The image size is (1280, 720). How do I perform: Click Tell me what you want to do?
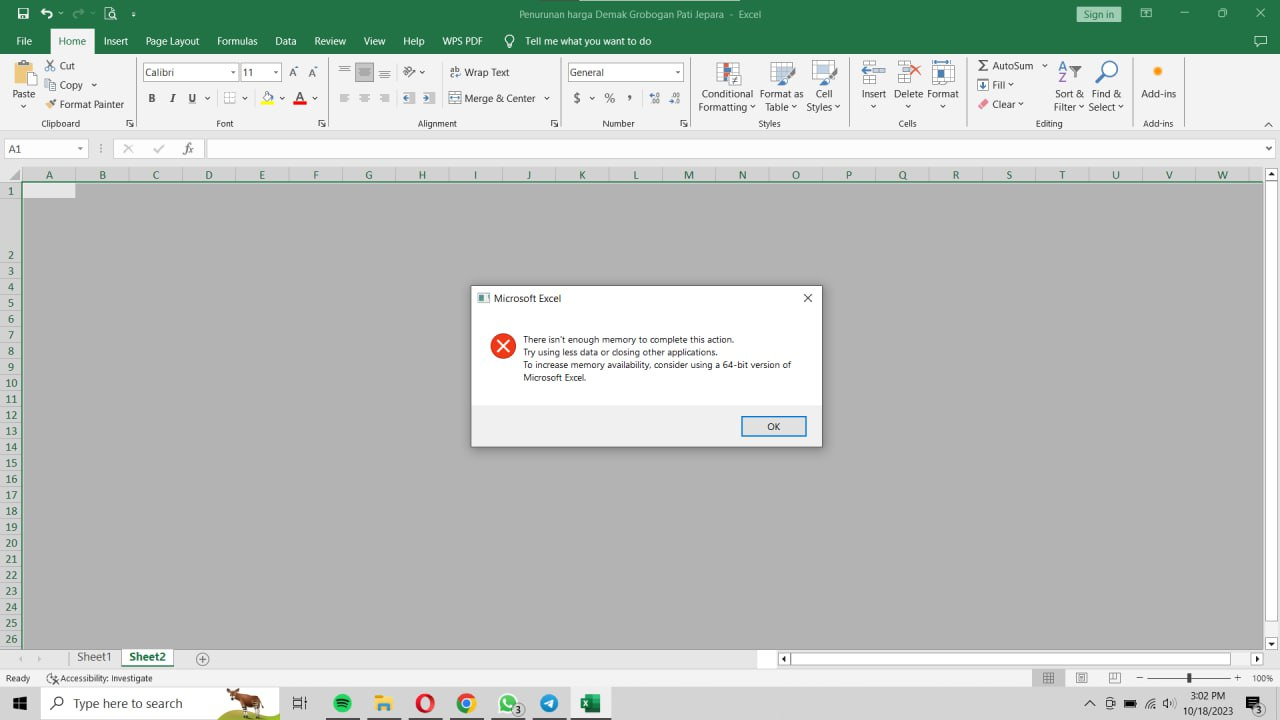[x=588, y=41]
